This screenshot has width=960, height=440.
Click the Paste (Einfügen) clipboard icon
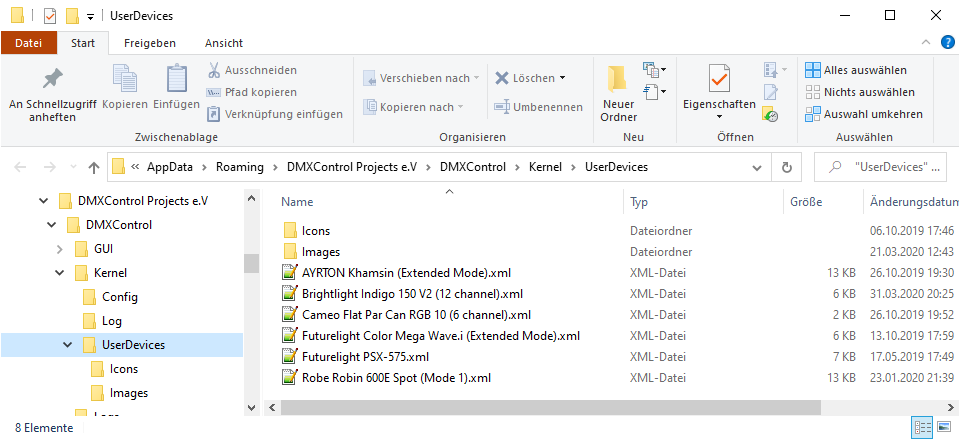tap(176, 82)
